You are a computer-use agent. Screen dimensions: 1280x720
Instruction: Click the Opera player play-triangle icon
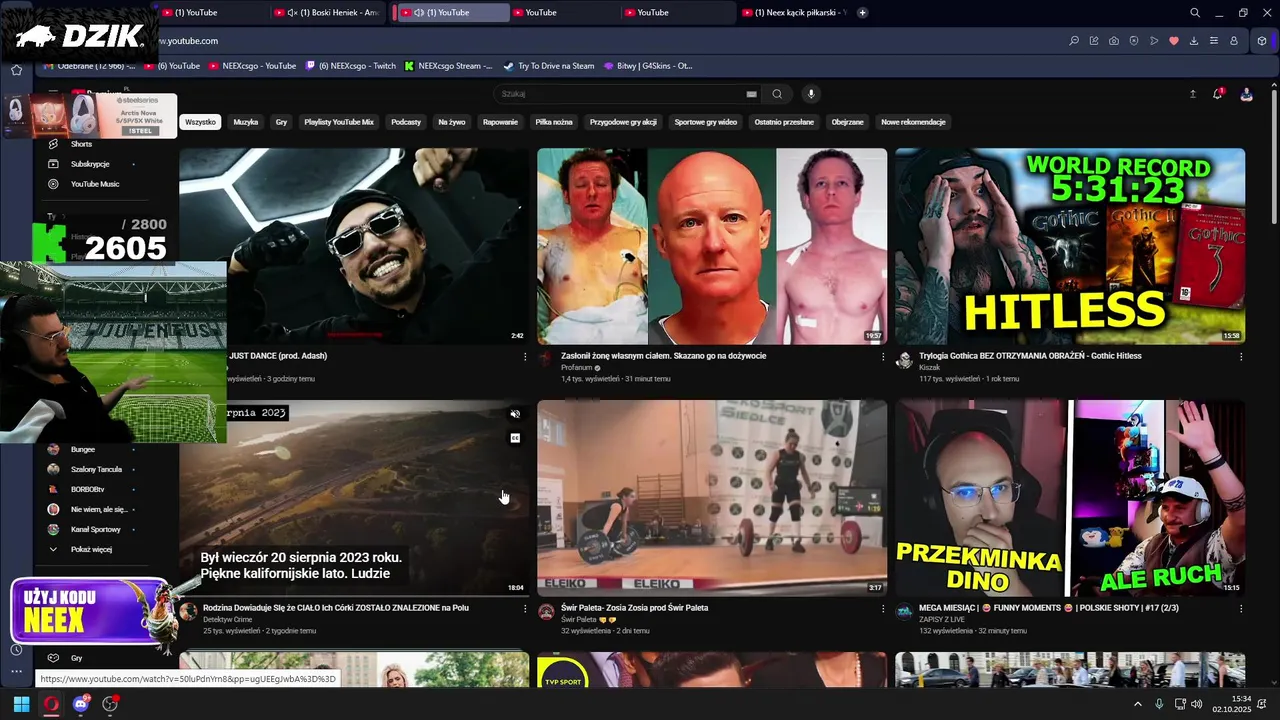click(x=1154, y=41)
